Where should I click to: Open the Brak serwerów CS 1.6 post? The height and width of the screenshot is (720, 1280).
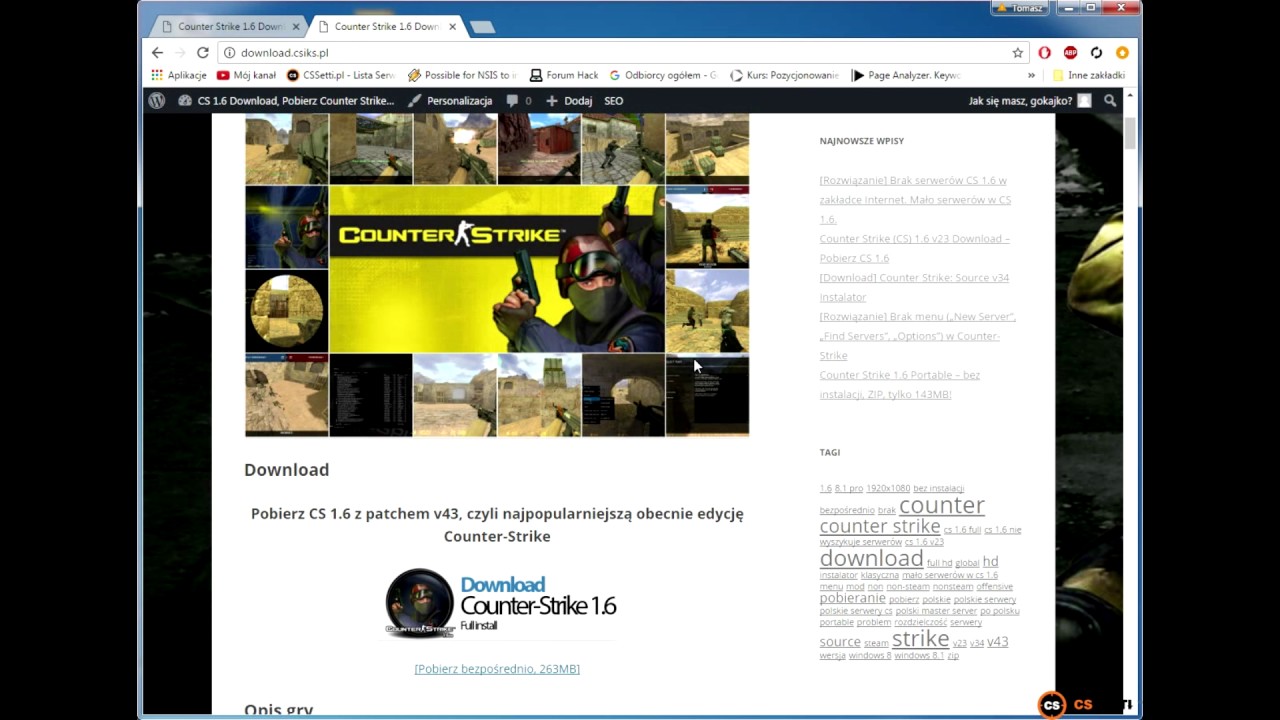tap(915, 200)
